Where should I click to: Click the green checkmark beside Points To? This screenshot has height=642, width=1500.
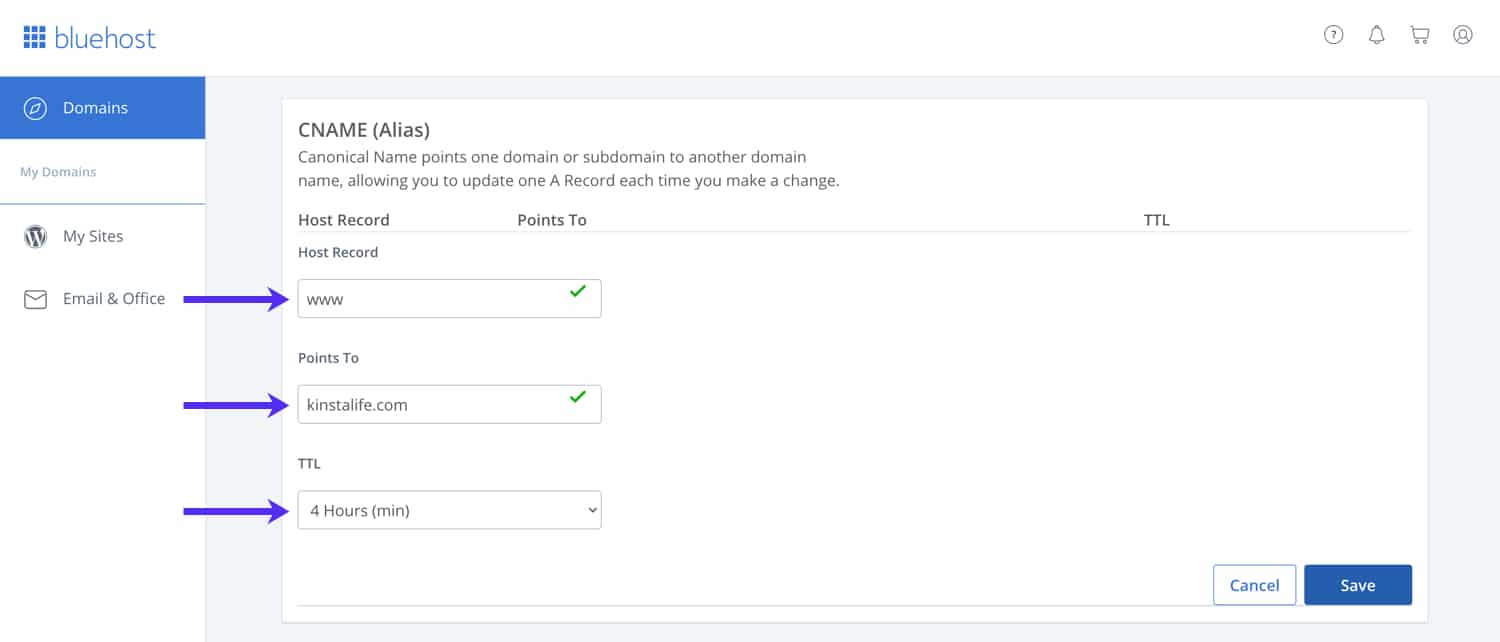tap(577, 397)
